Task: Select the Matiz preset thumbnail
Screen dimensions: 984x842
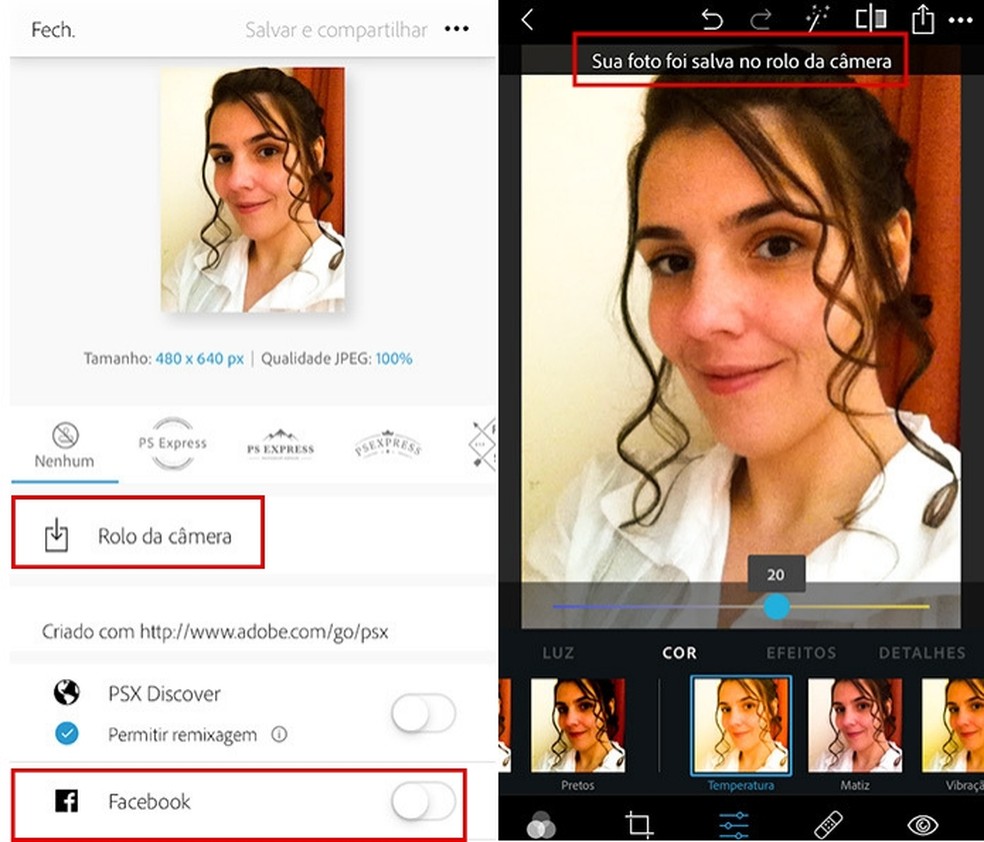Action: 855,722
